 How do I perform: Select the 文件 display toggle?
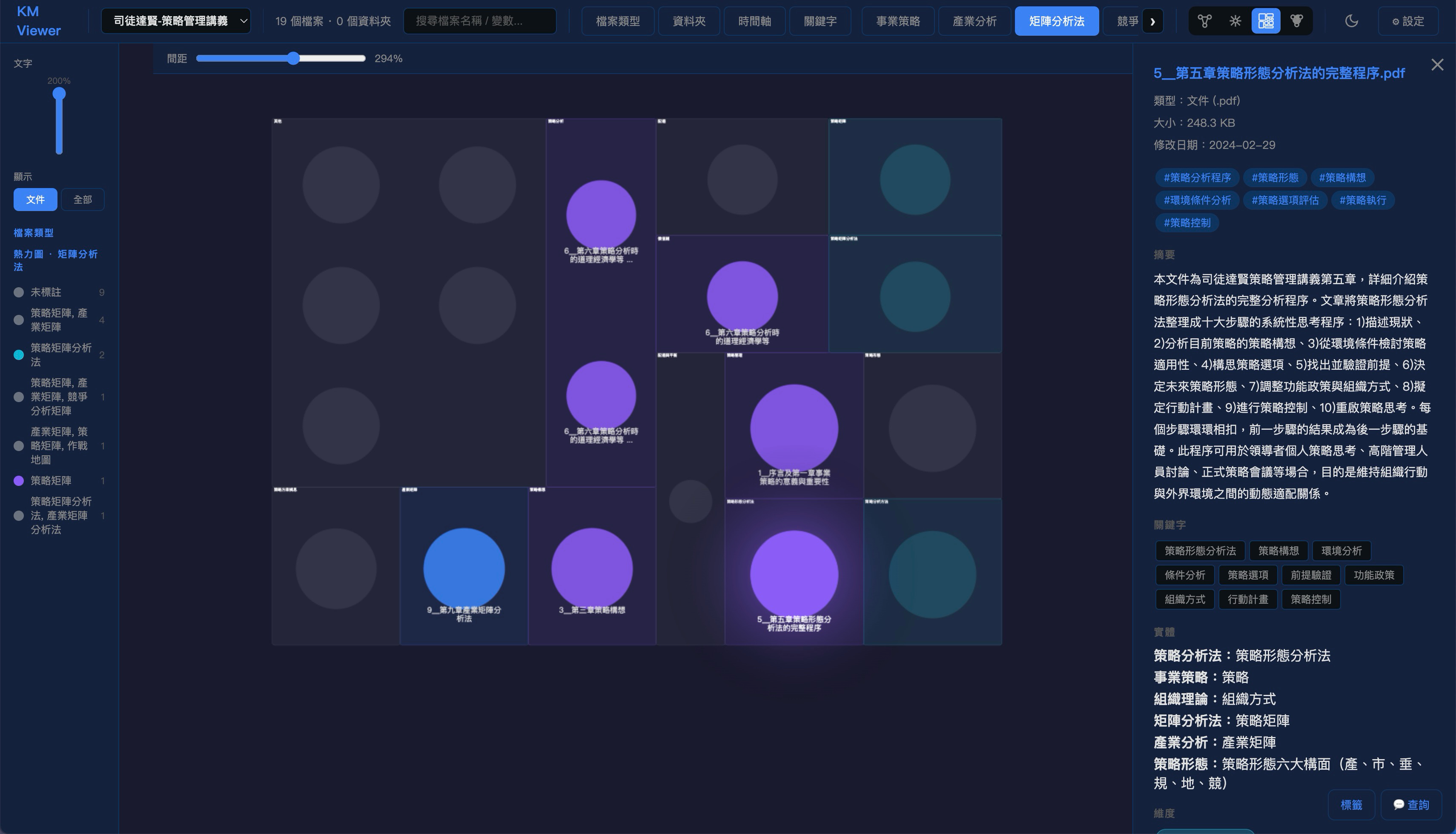click(35, 200)
